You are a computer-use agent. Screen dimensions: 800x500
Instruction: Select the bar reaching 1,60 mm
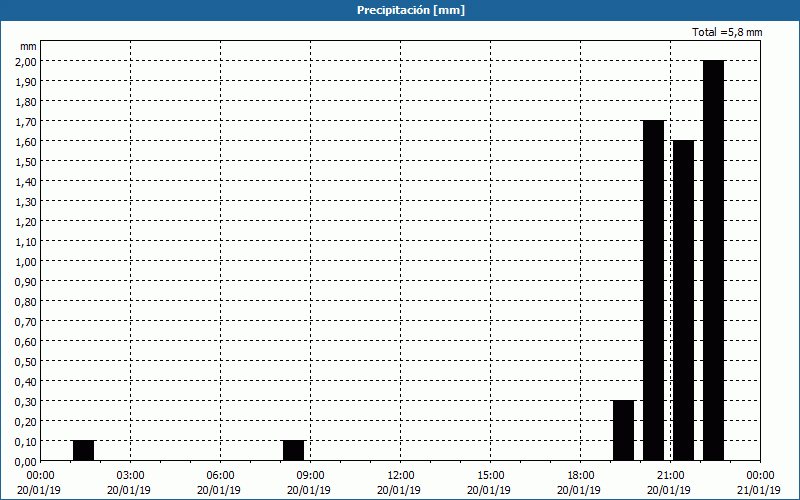[x=684, y=301]
